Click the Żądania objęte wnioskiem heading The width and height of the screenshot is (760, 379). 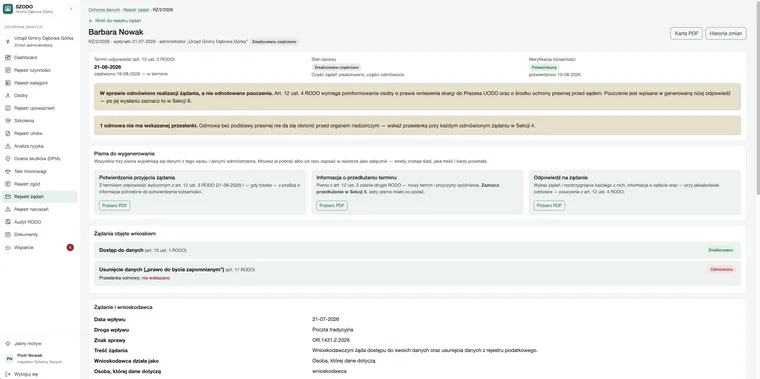coord(125,234)
